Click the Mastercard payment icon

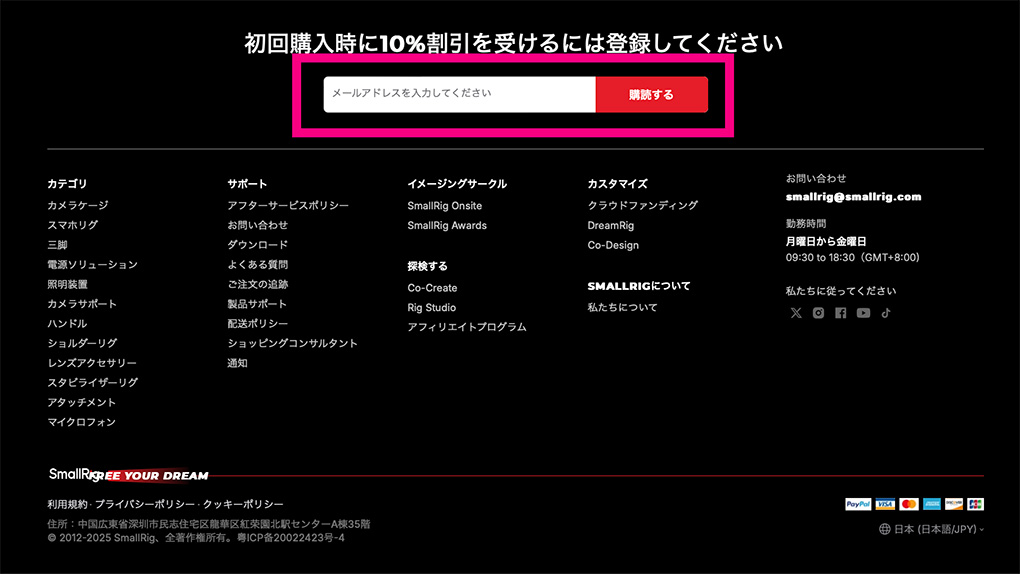coord(909,504)
